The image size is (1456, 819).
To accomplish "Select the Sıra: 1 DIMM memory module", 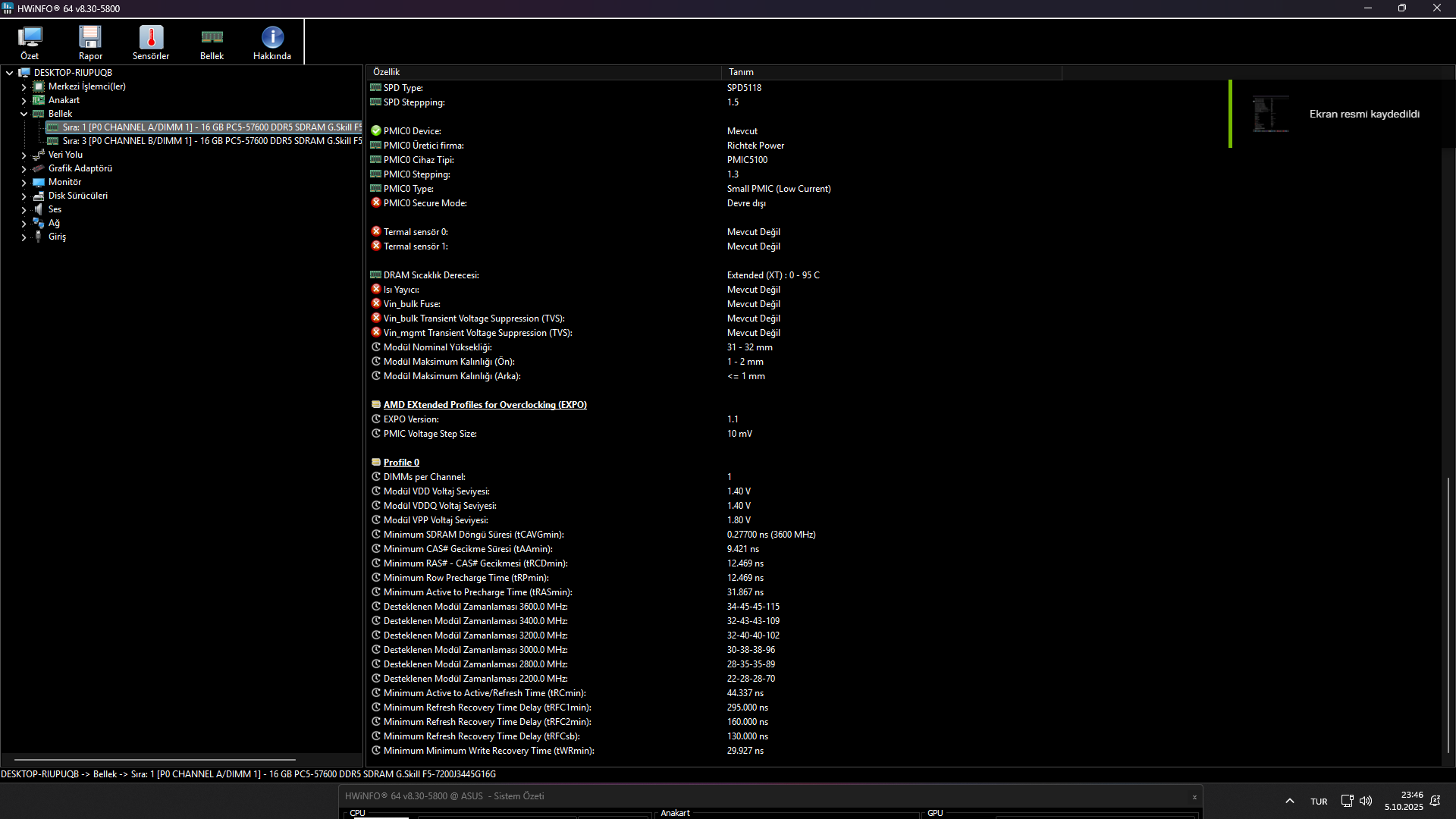I will [204, 127].
